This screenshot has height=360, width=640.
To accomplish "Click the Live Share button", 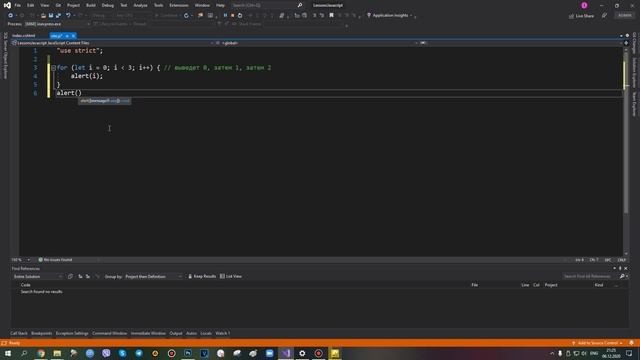I will click(x=582, y=16).
